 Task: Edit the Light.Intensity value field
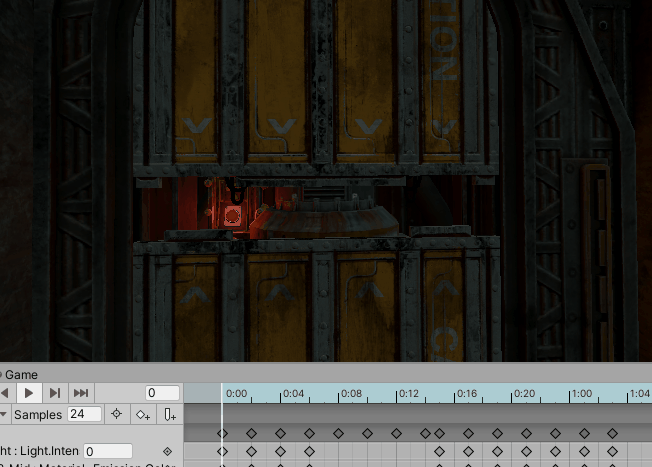coord(108,451)
